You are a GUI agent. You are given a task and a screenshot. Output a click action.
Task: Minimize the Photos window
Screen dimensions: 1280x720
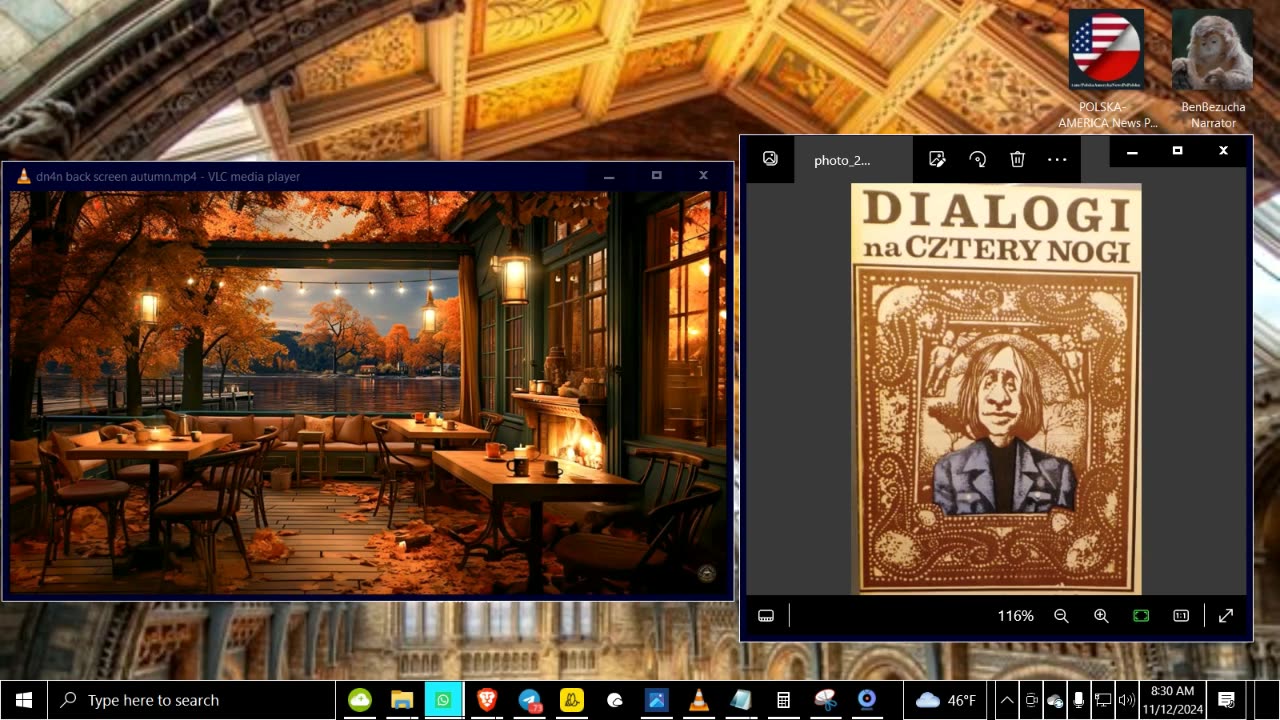1132,151
